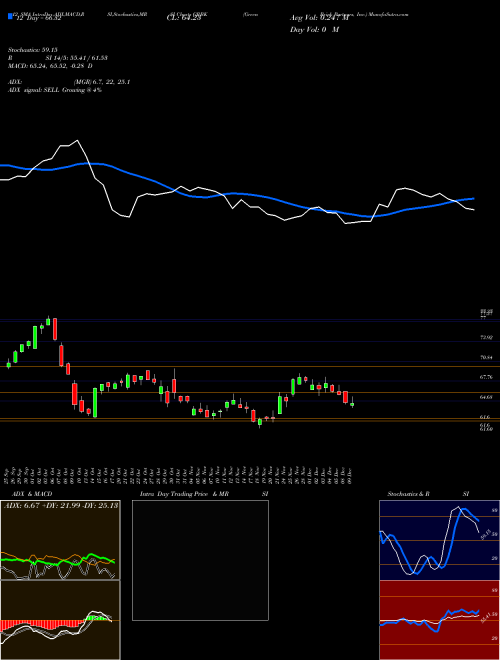This screenshot has width=500, height=660.
Task: Open the red RSI chart panel
Action: (439, 620)
